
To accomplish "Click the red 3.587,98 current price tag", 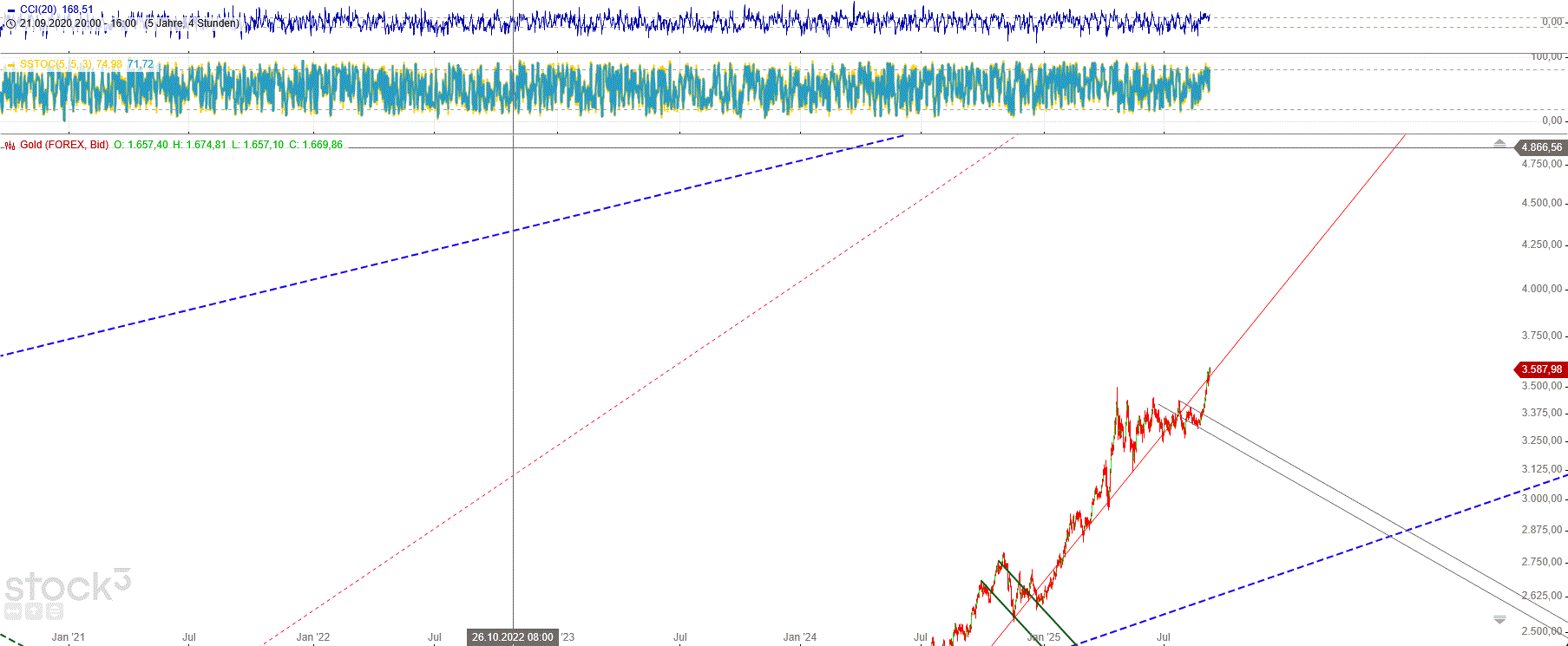I will click(1540, 369).
